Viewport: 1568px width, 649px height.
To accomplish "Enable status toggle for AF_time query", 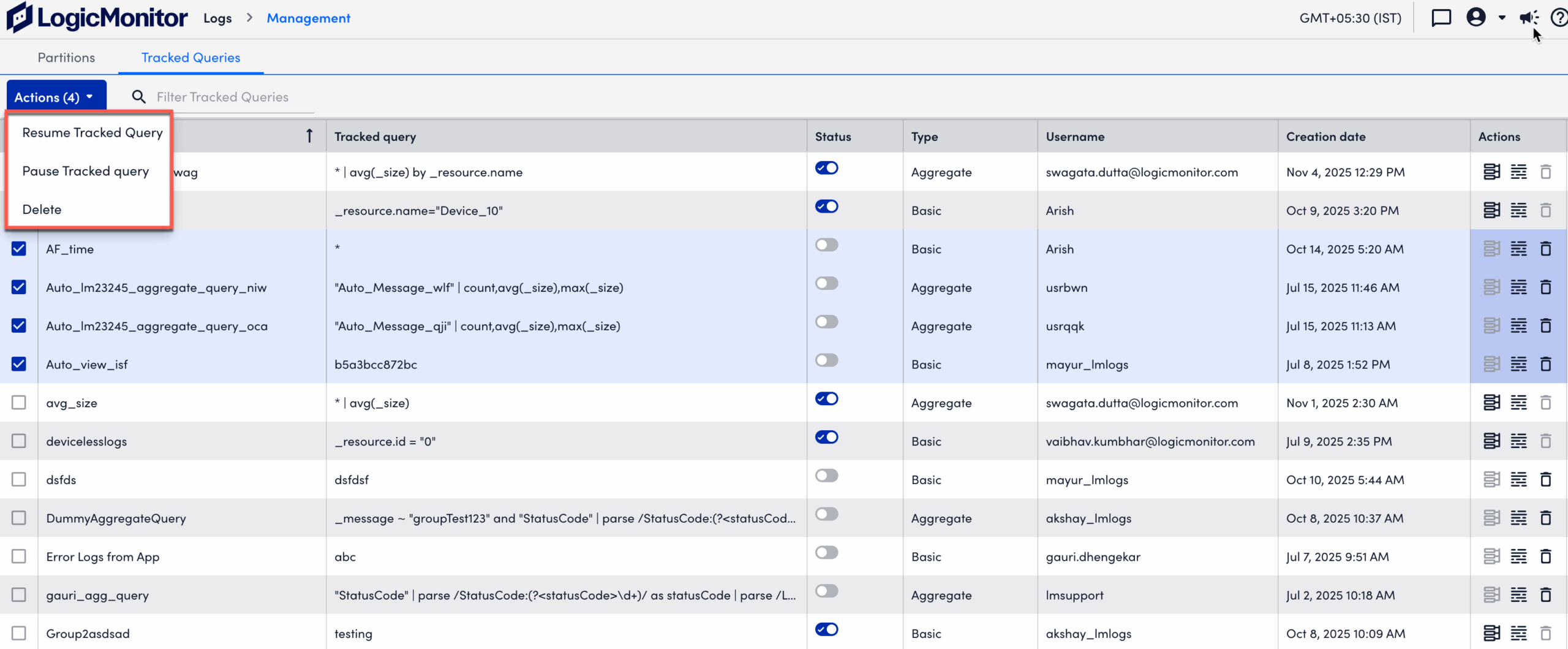I will pos(827,245).
